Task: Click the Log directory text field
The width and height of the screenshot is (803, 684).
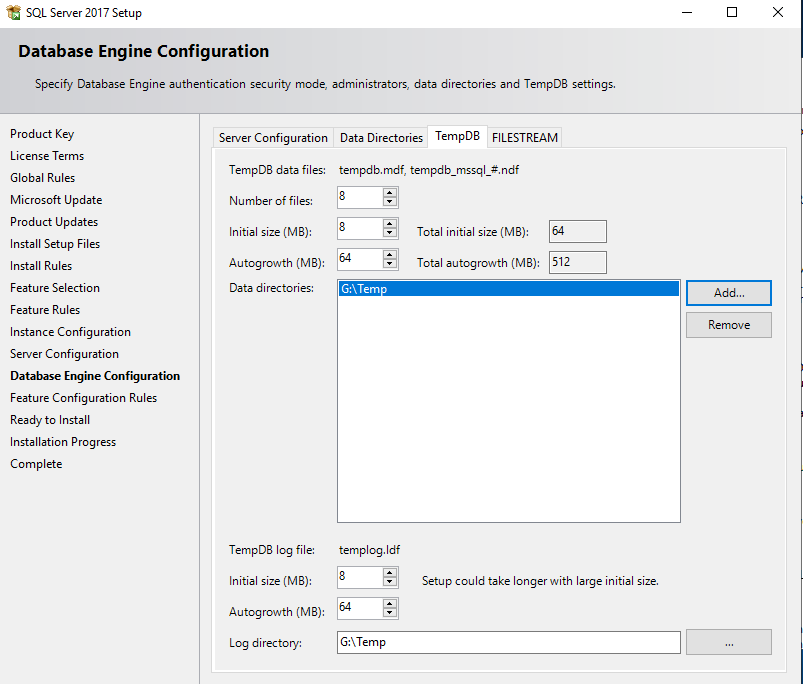Action: tap(509, 642)
